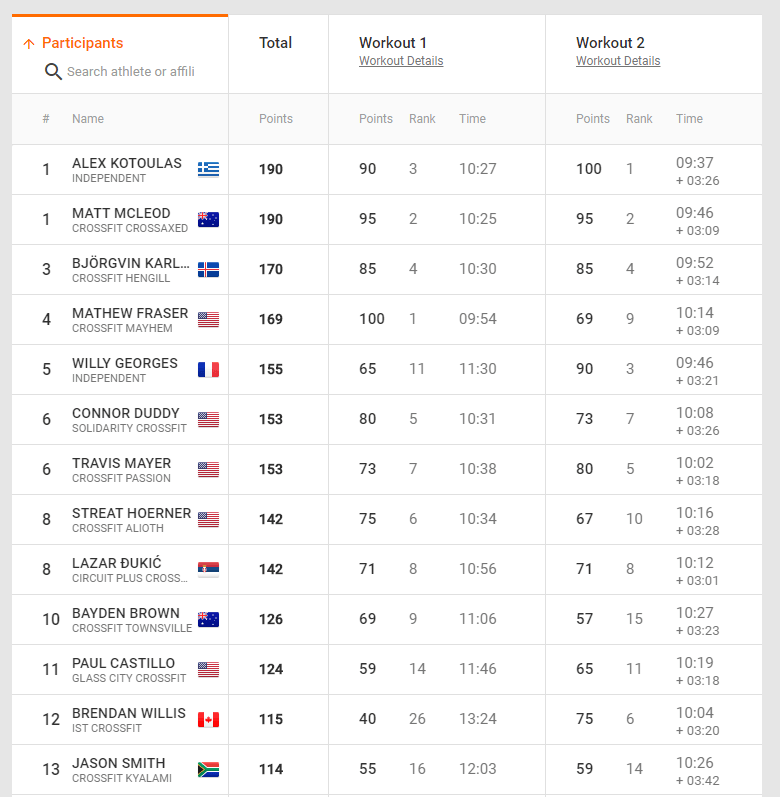The width and height of the screenshot is (780, 797).
Task: Click Jason Smith's South African flag icon
Action: tap(208, 769)
